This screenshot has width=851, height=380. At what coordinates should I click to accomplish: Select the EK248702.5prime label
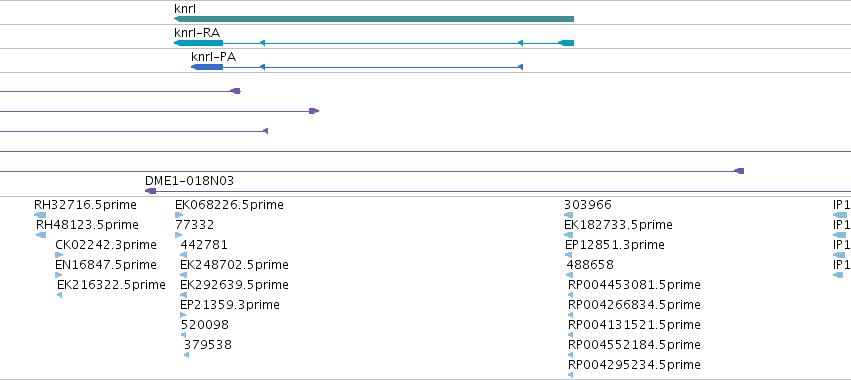(234, 265)
